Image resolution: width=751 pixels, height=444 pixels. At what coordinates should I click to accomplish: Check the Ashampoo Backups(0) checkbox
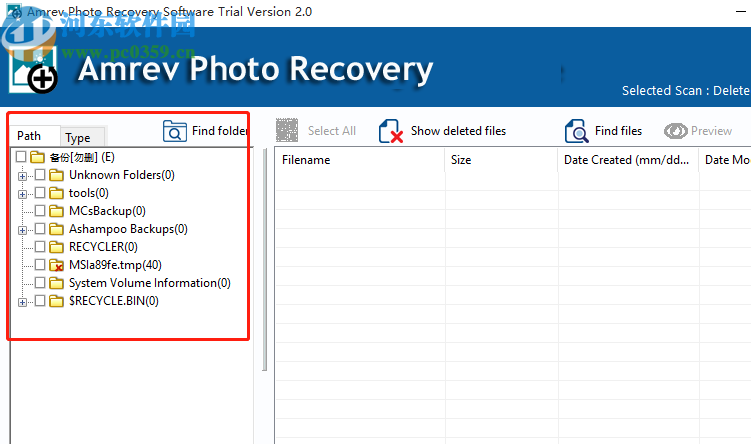click(40, 228)
